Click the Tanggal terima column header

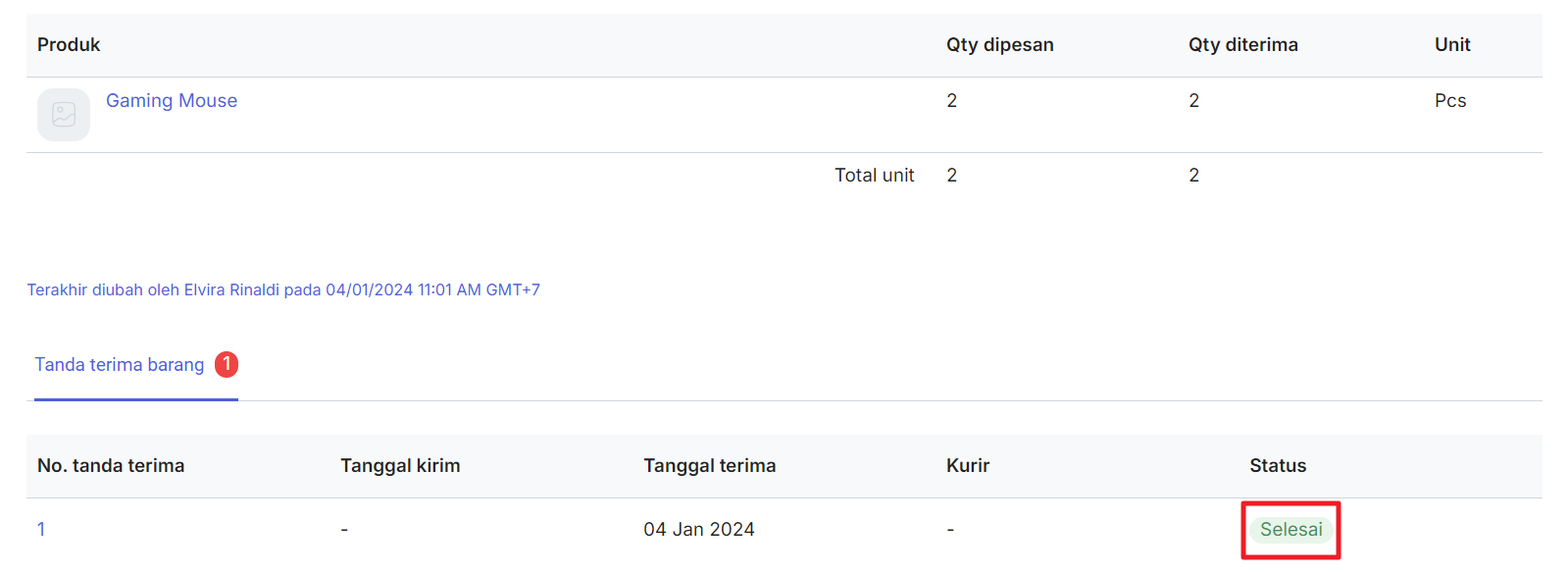click(709, 466)
